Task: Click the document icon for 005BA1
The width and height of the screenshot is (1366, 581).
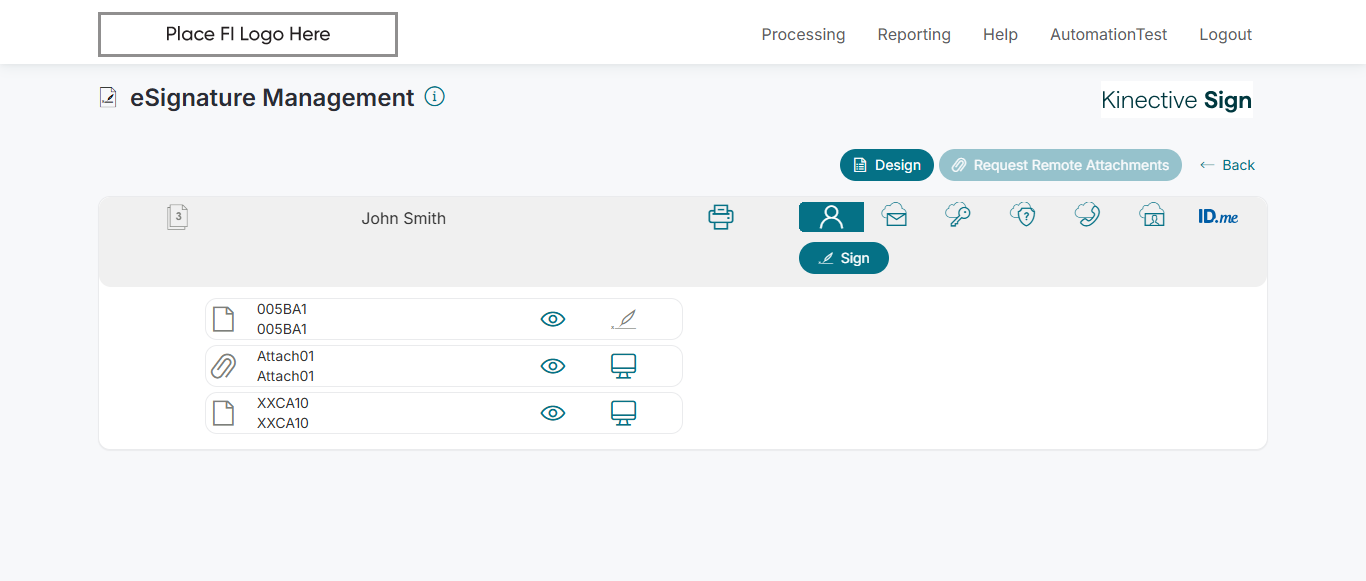Action: [x=224, y=319]
